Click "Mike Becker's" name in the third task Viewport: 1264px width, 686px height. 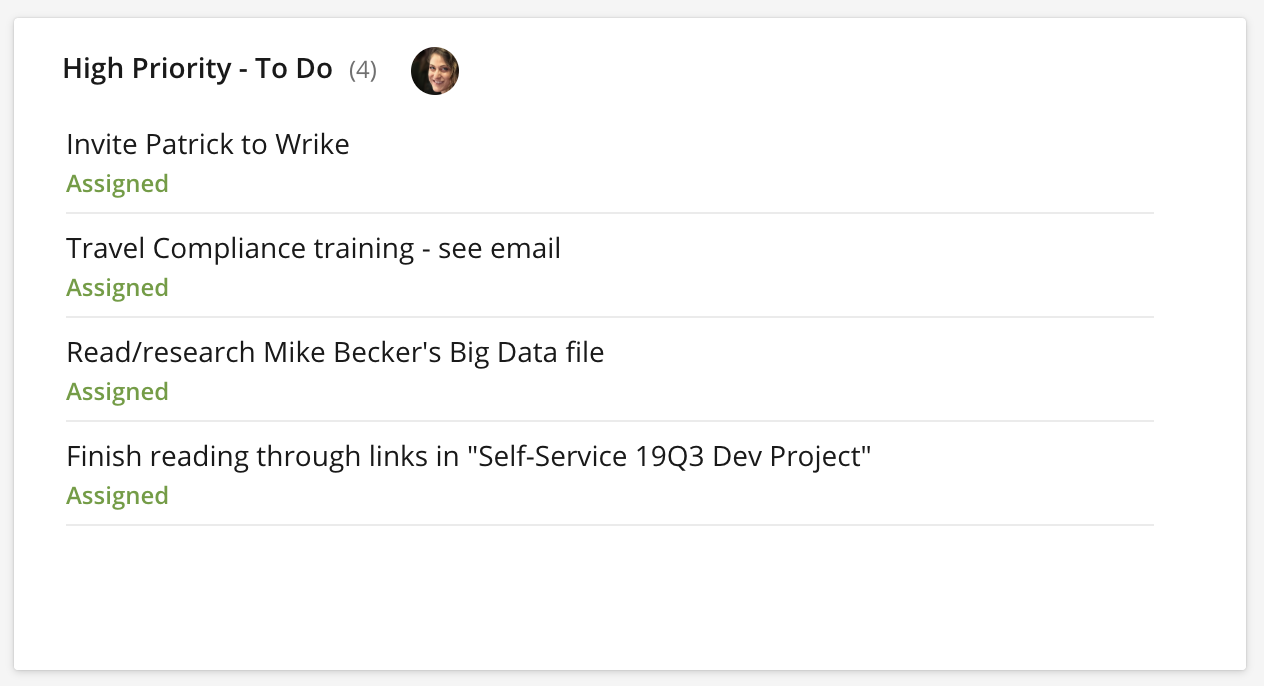[352, 353]
